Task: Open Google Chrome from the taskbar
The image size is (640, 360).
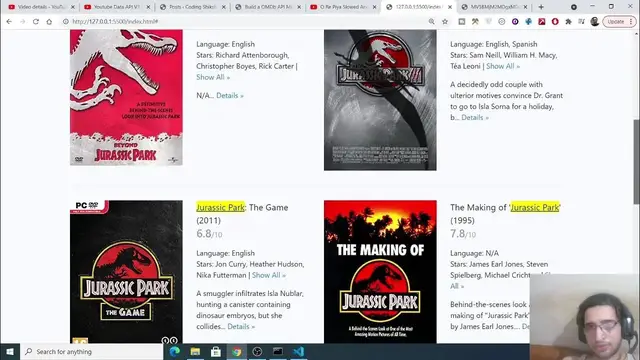Action: (x=237, y=351)
